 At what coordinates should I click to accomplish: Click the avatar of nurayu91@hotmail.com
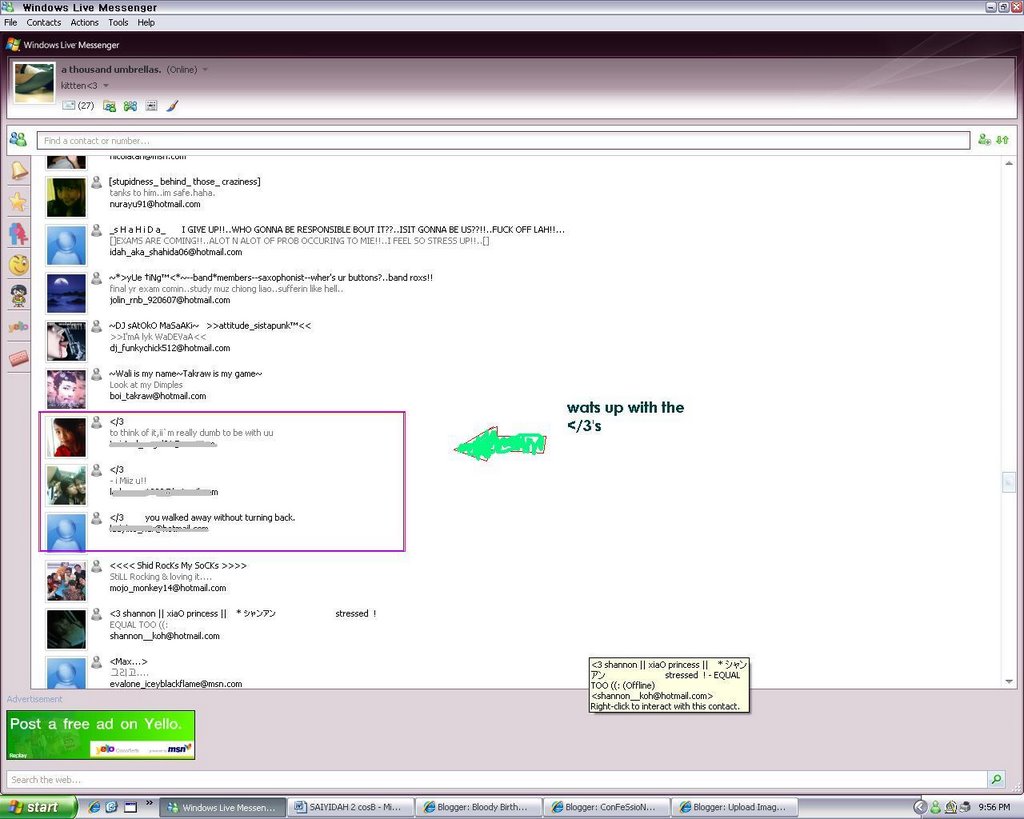(x=66, y=197)
